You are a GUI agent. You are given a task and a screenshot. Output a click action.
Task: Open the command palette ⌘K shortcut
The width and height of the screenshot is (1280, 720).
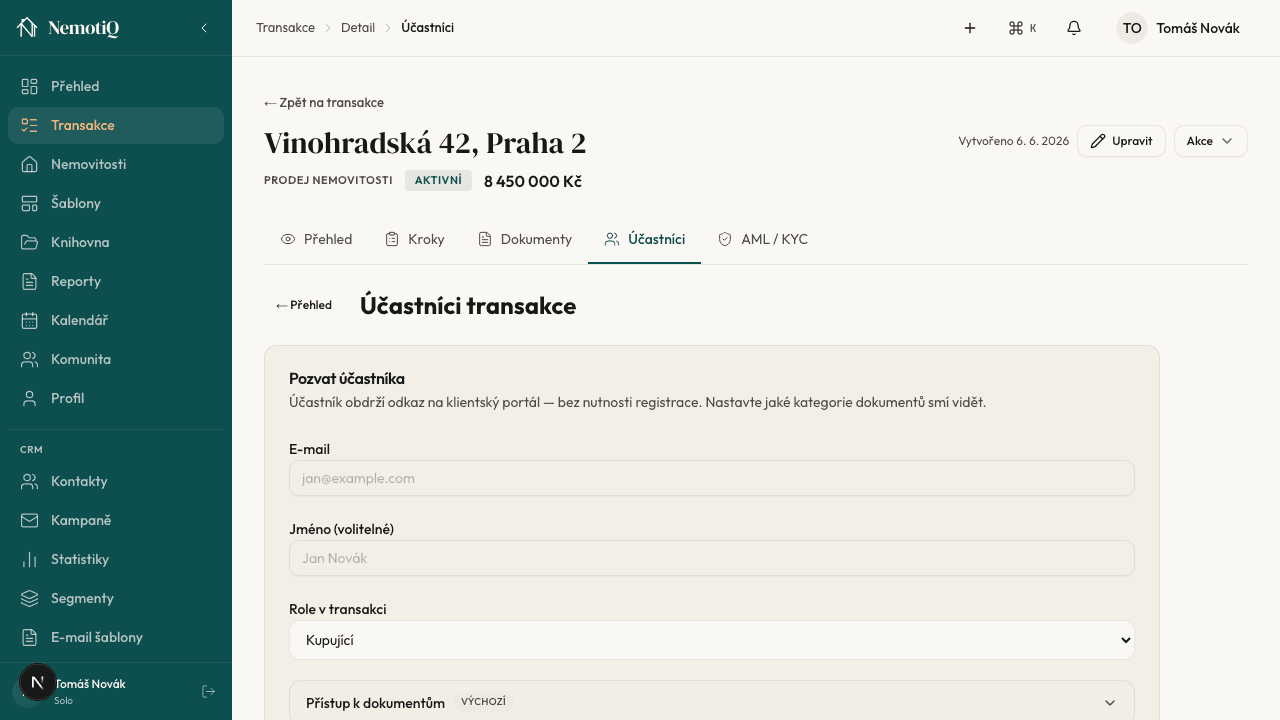tap(1022, 28)
